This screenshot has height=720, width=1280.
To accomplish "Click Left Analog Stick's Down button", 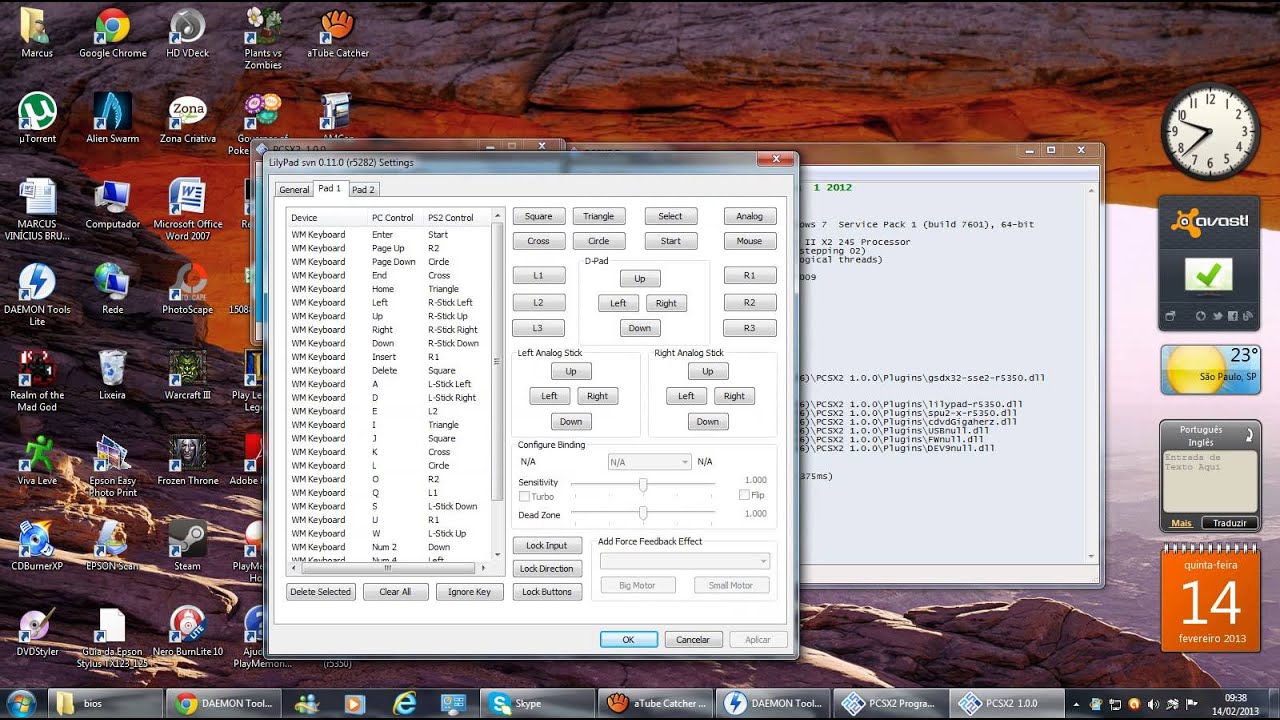I will coord(571,422).
